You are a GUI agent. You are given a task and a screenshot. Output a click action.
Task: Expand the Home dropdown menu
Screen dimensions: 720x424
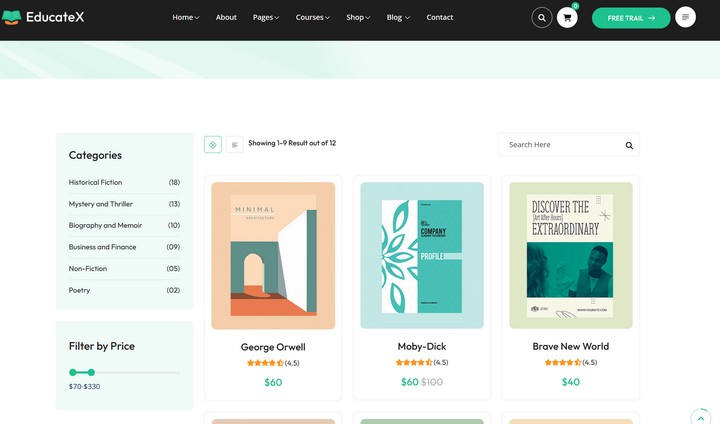186,17
